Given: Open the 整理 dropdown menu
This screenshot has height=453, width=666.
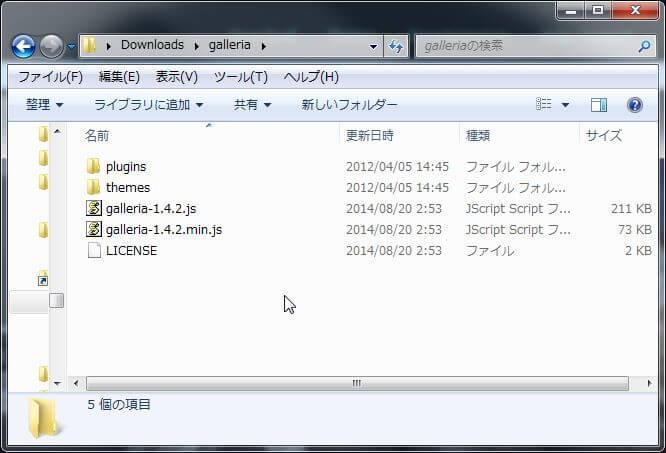Looking at the screenshot, I should (44, 105).
